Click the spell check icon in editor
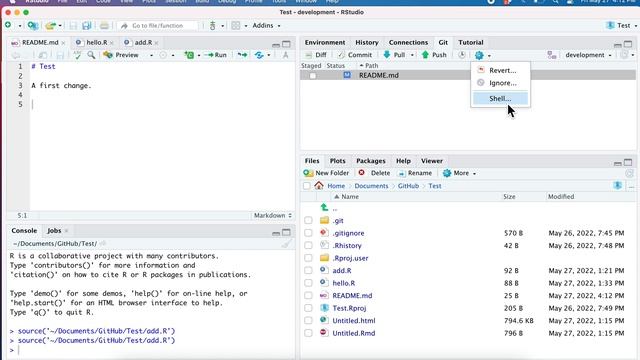Screen dimensions: 640x360 click(77, 55)
